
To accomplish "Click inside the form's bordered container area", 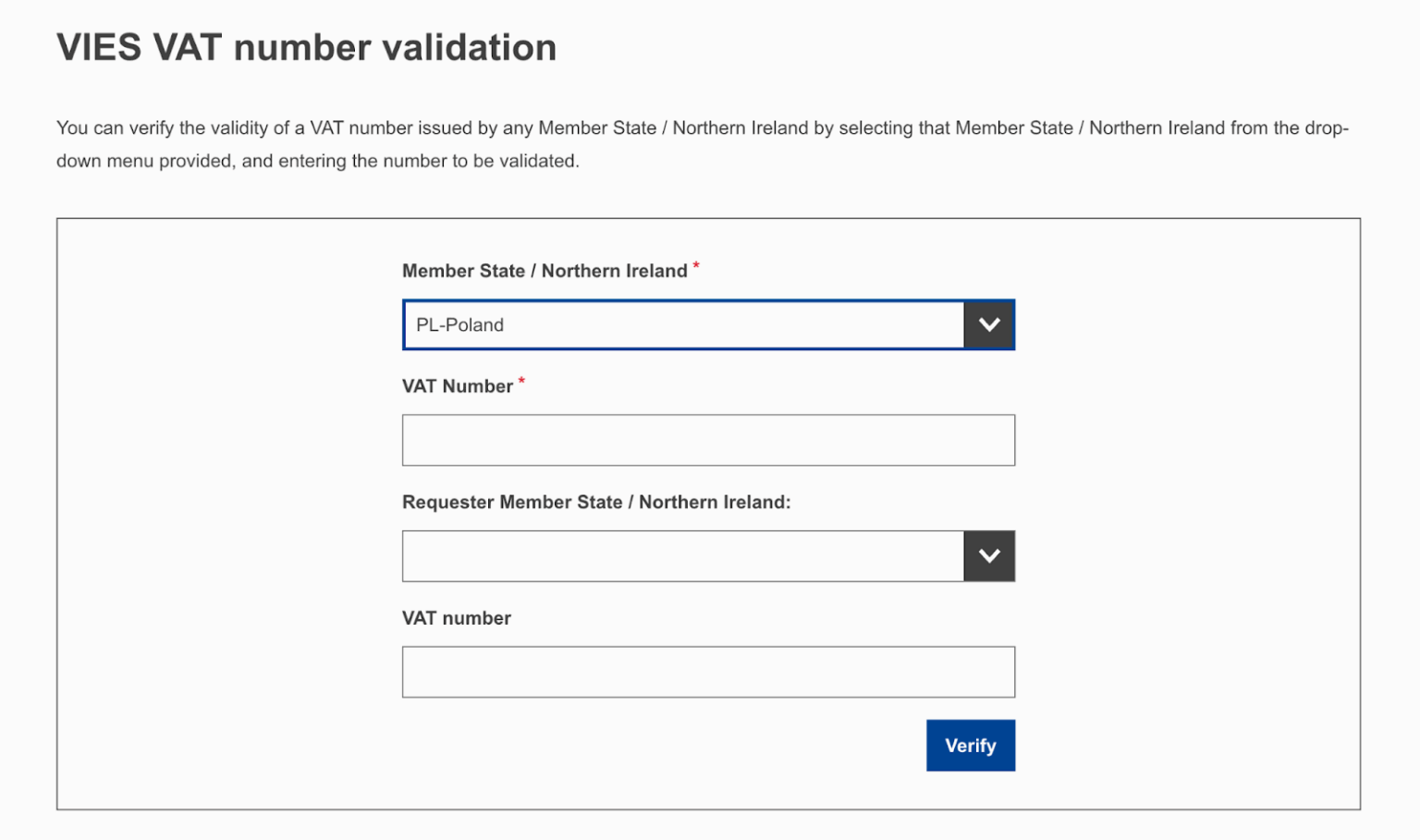I will [x=231, y=508].
